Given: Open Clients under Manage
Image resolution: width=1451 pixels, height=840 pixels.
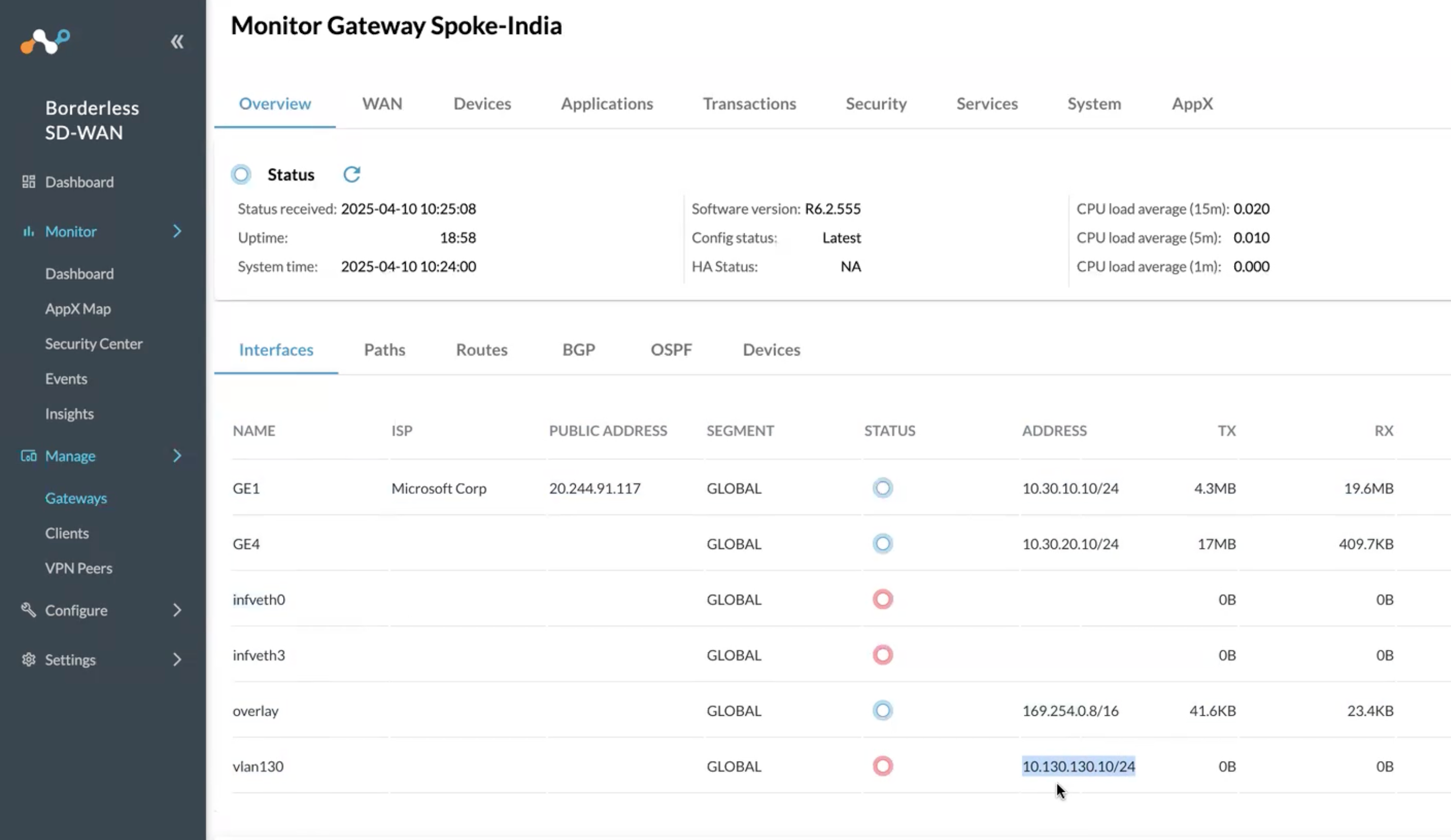Looking at the screenshot, I should click(67, 533).
